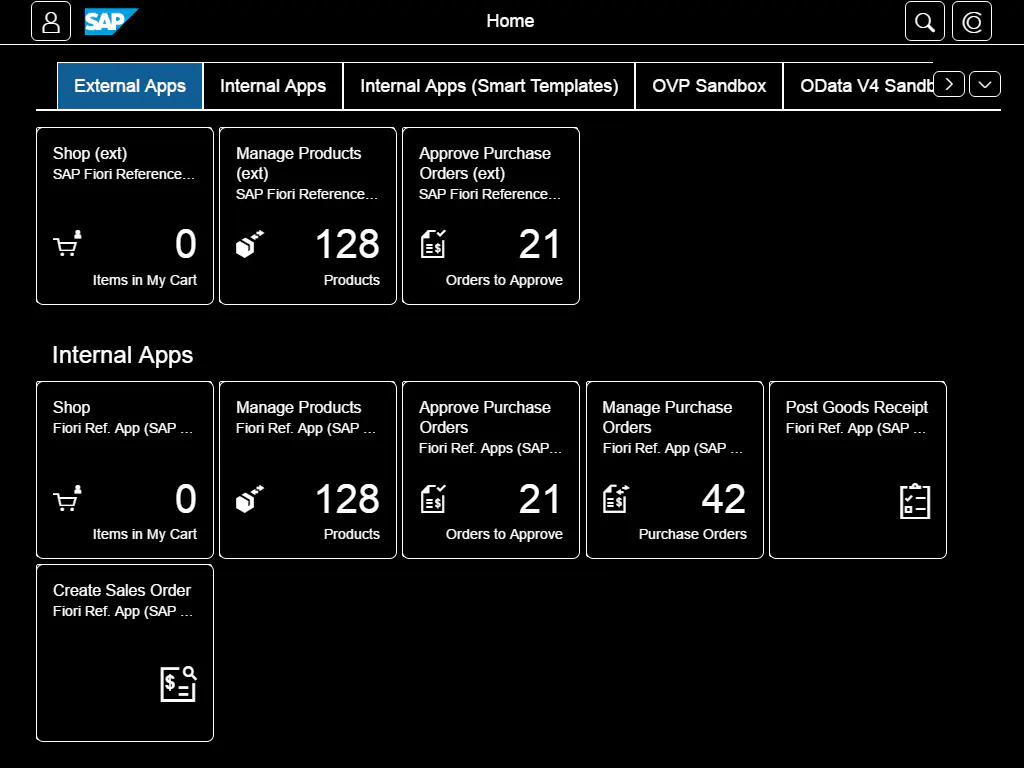1024x768 pixels.
Task: Click the 42 Purchase Orders count
Action: (723, 499)
